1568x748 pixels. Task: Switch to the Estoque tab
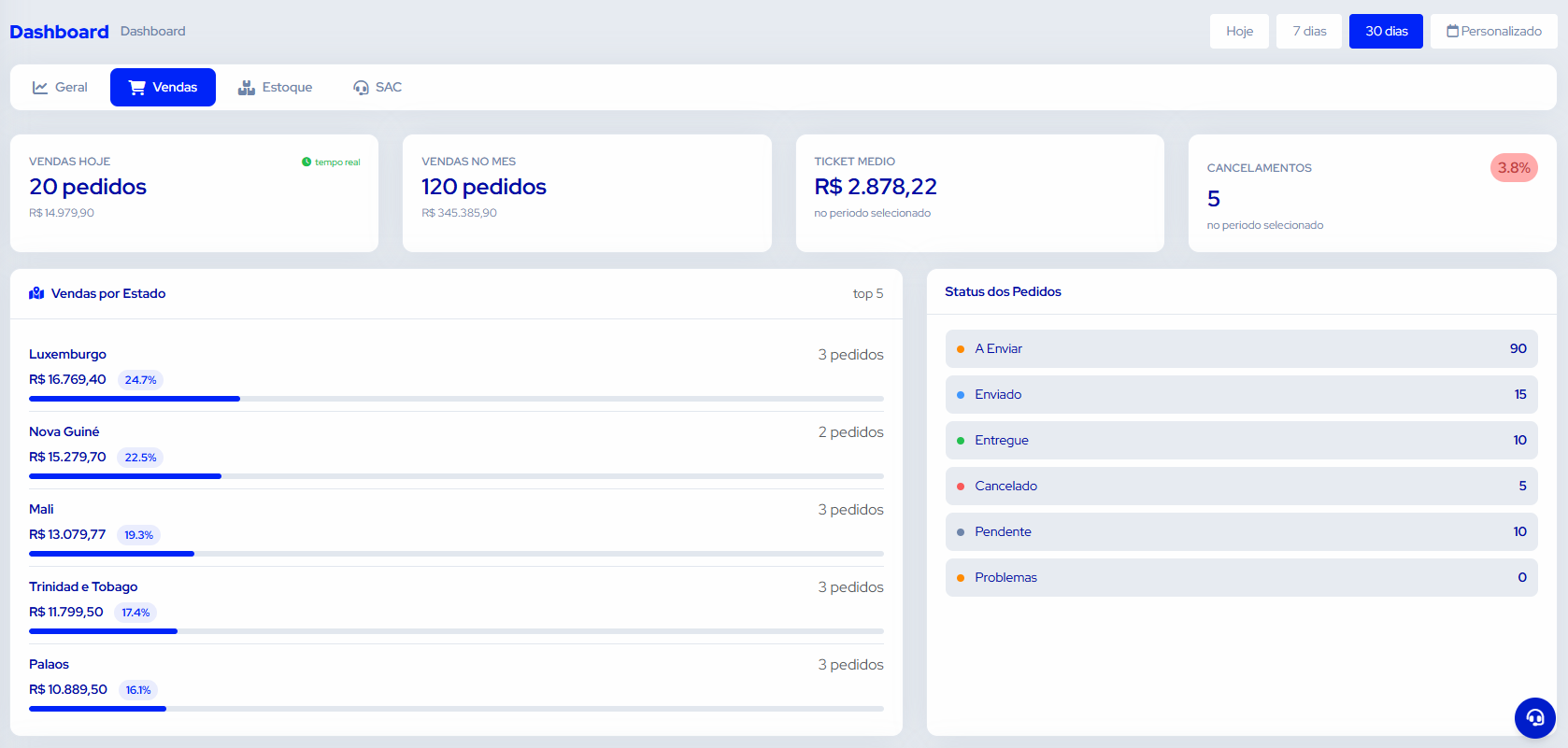(x=275, y=87)
